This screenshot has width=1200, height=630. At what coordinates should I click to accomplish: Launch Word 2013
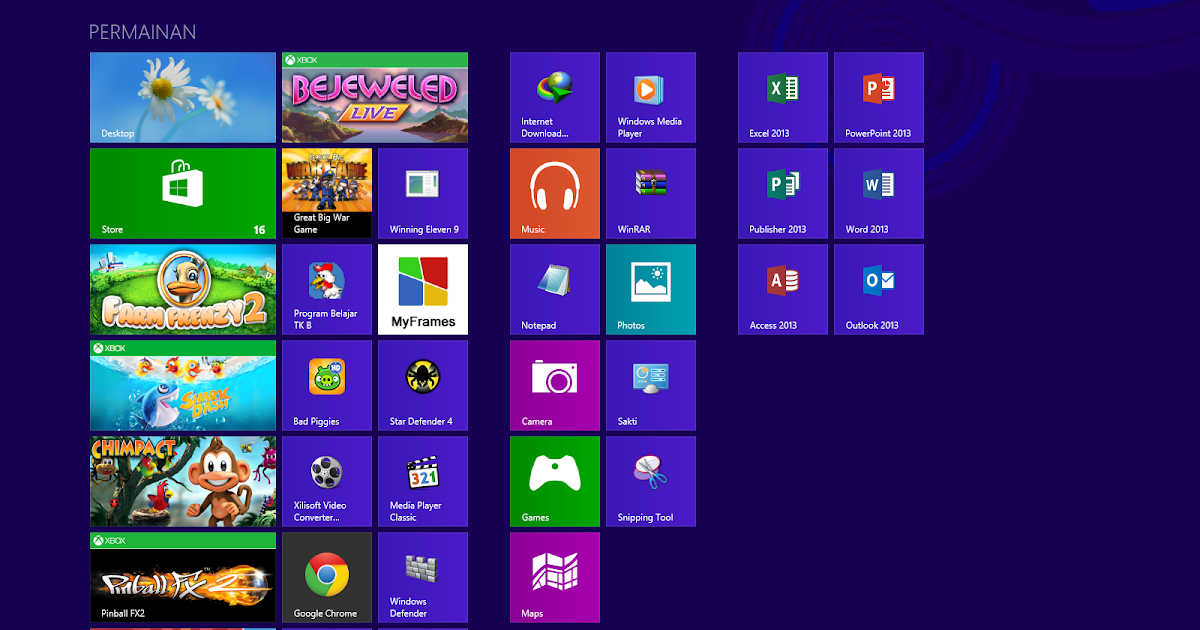[879, 193]
